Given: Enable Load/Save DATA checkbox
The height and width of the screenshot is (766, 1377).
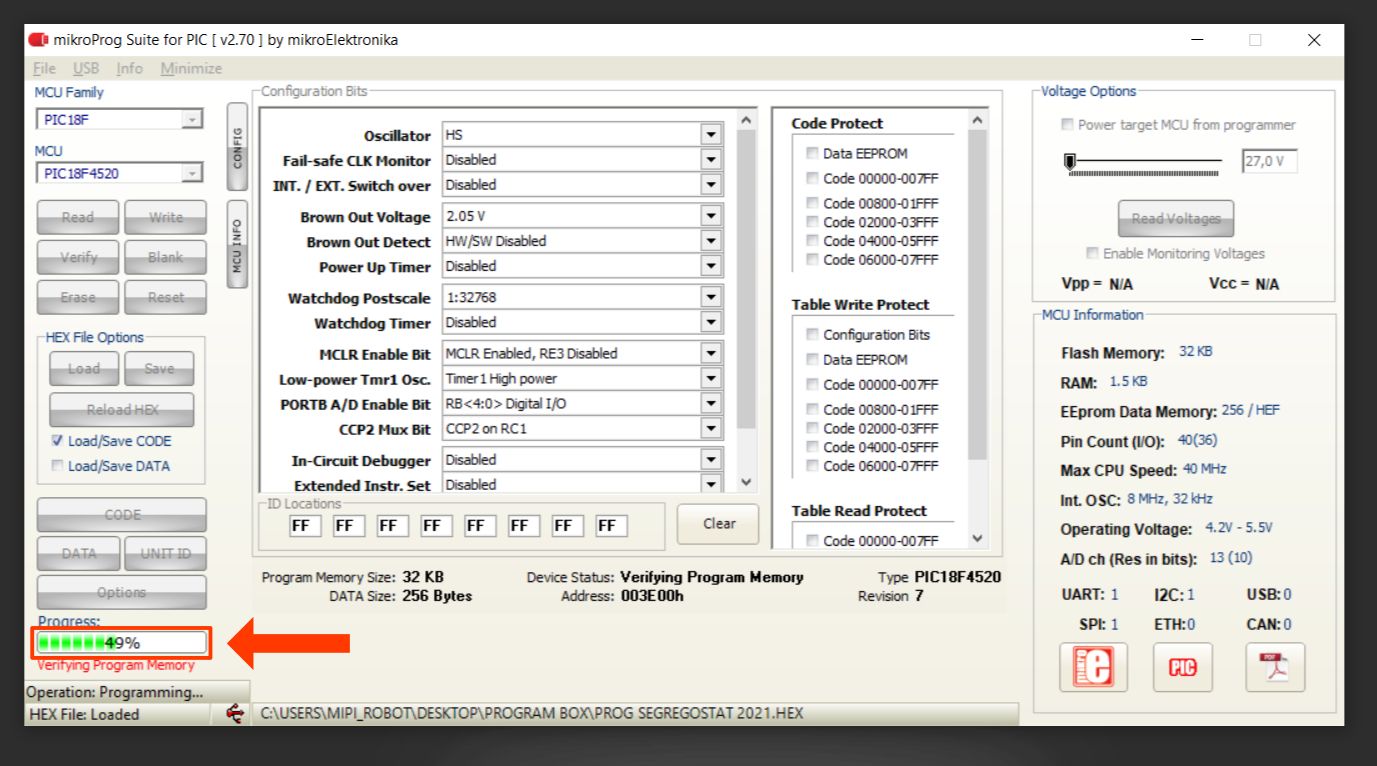Looking at the screenshot, I should [58, 466].
